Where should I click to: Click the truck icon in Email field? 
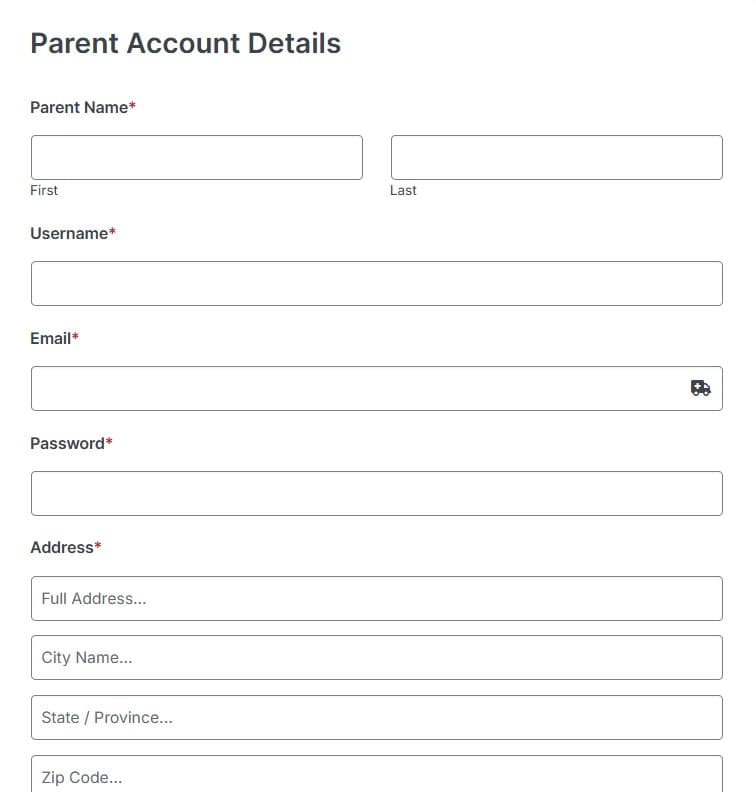[700, 388]
